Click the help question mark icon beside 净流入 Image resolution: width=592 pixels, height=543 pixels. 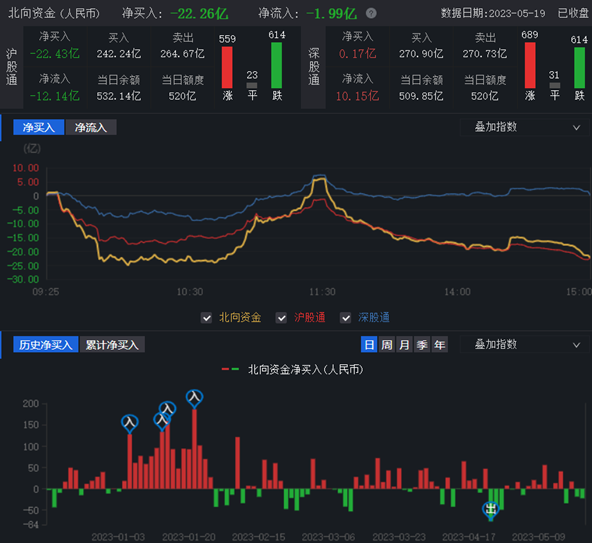point(371,14)
